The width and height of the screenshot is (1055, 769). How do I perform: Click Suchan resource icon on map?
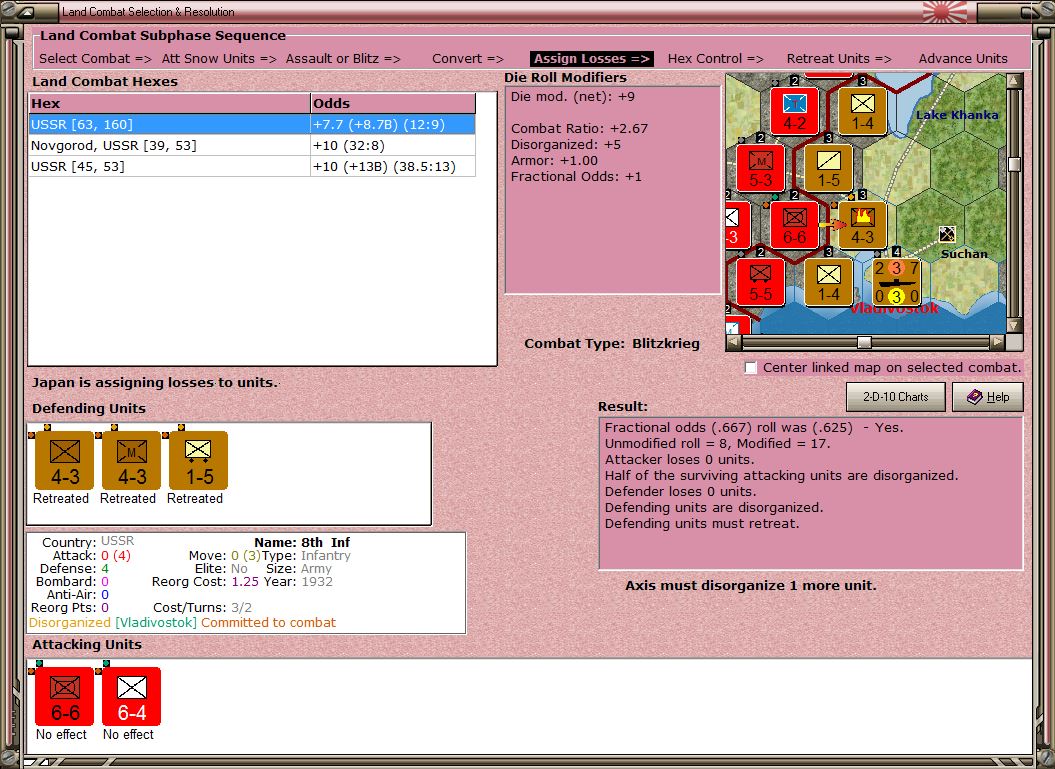pyautogui.click(x=947, y=234)
